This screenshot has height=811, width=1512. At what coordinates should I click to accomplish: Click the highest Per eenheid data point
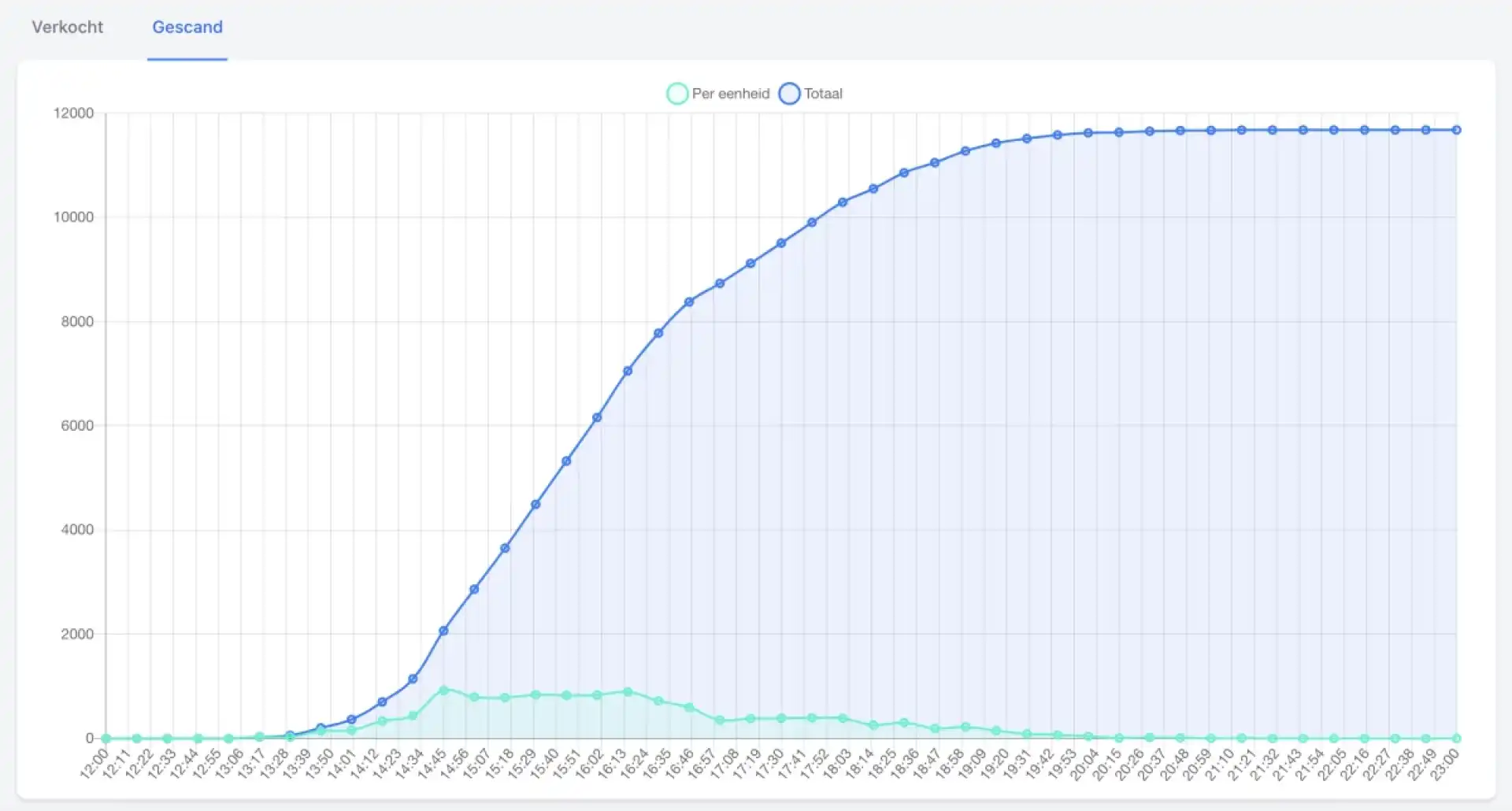pos(443,691)
